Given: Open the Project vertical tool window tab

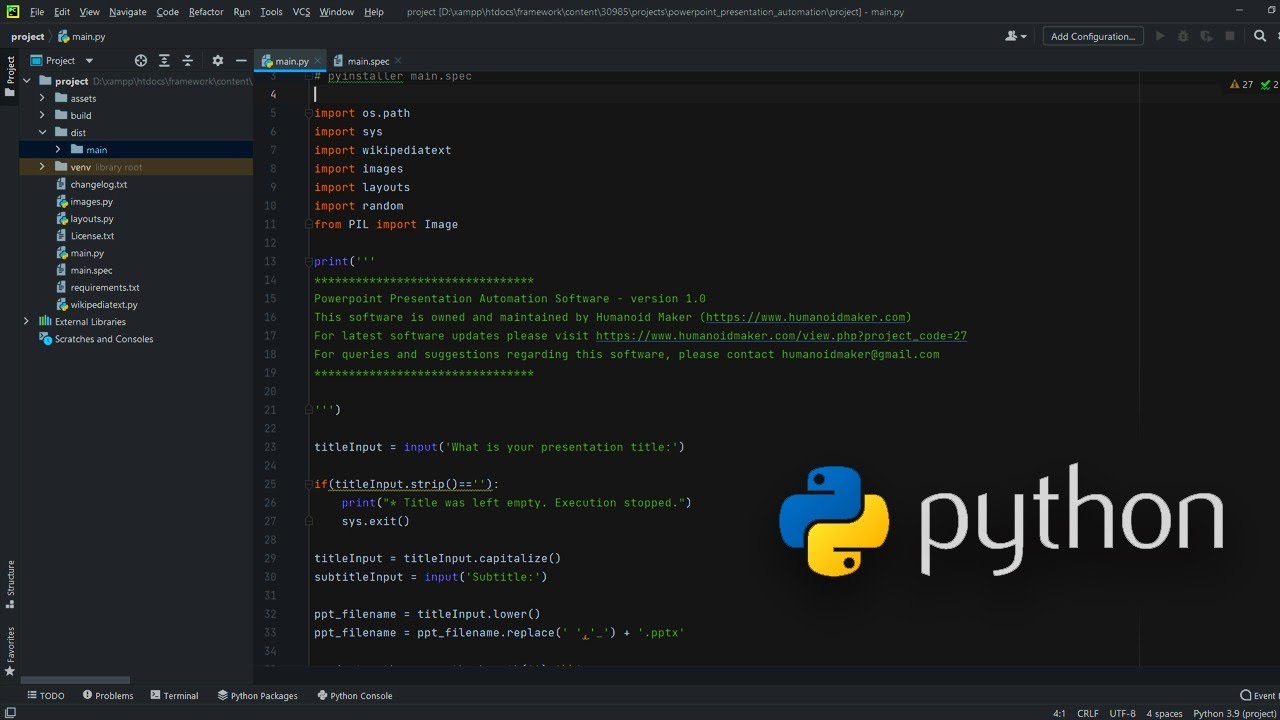Looking at the screenshot, I should point(10,76).
